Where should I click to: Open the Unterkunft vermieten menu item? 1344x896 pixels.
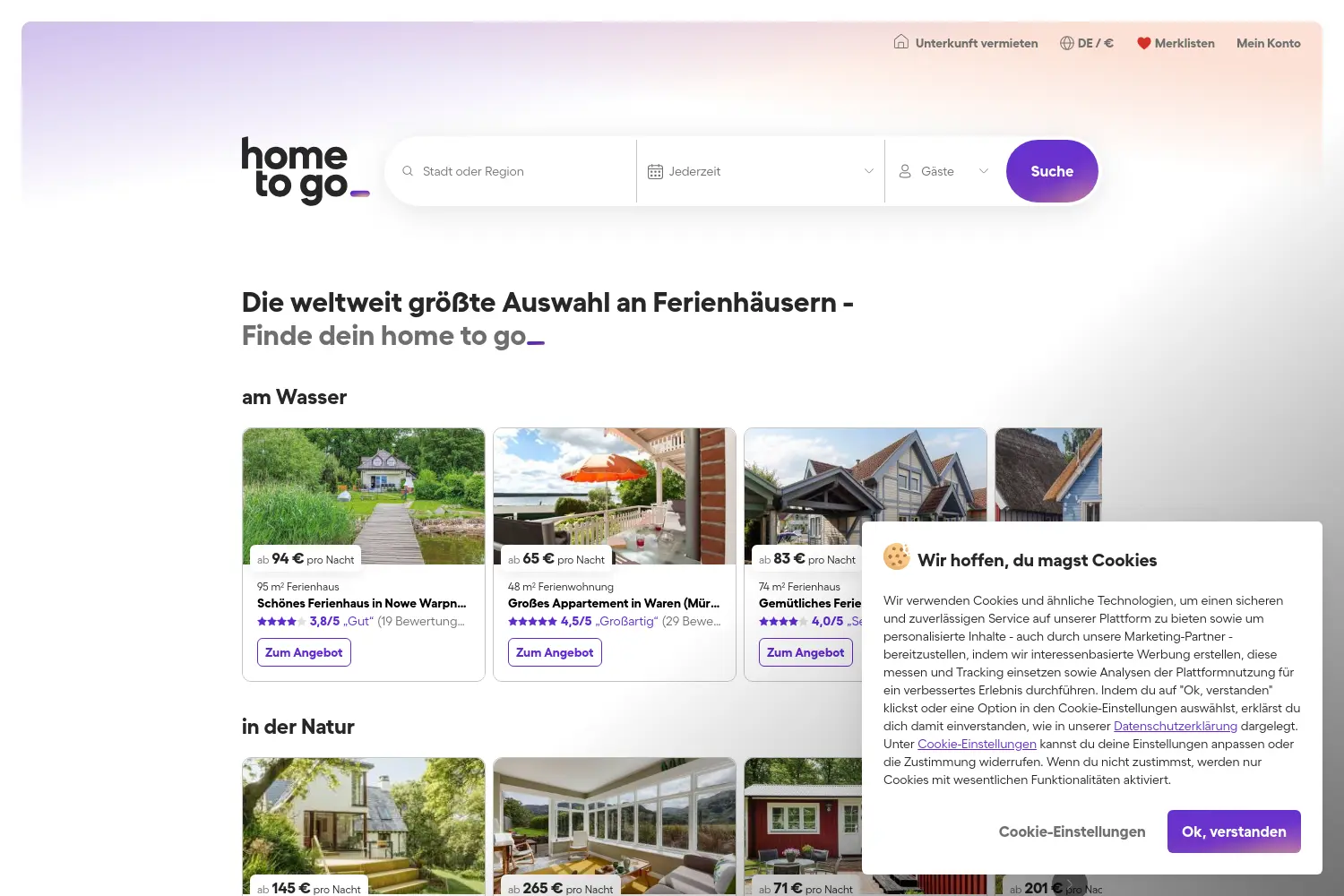pos(966,43)
